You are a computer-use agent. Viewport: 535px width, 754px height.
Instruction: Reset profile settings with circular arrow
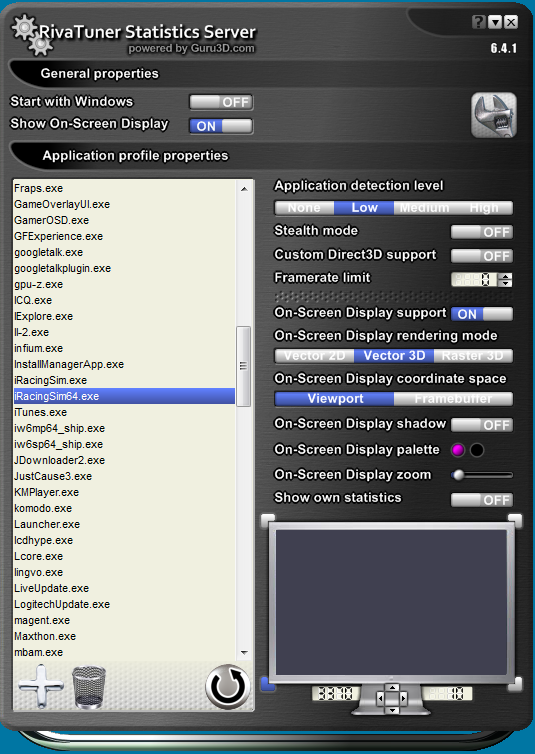pos(227,687)
